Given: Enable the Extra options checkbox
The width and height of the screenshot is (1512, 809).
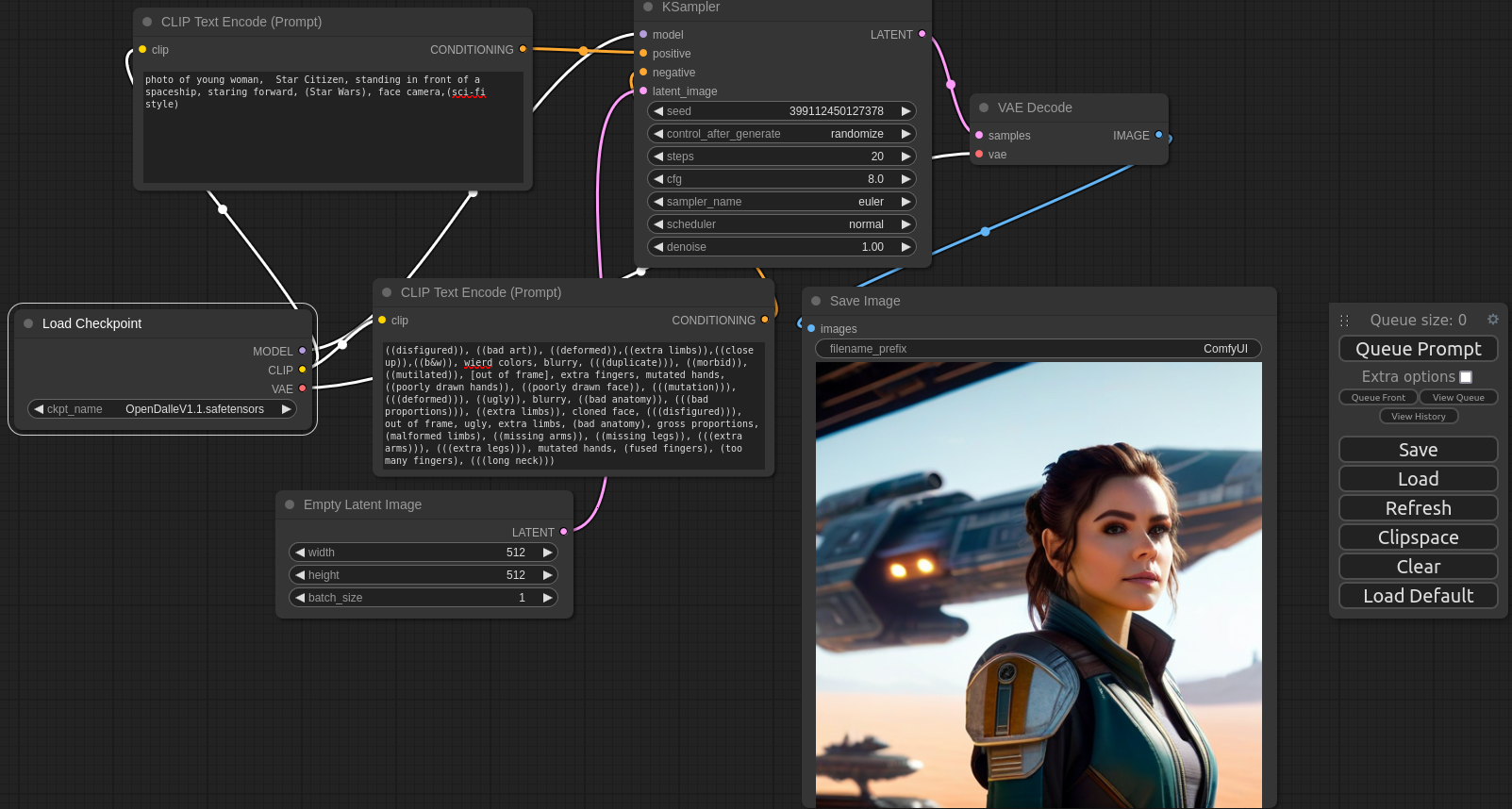Looking at the screenshot, I should [1466, 377].
